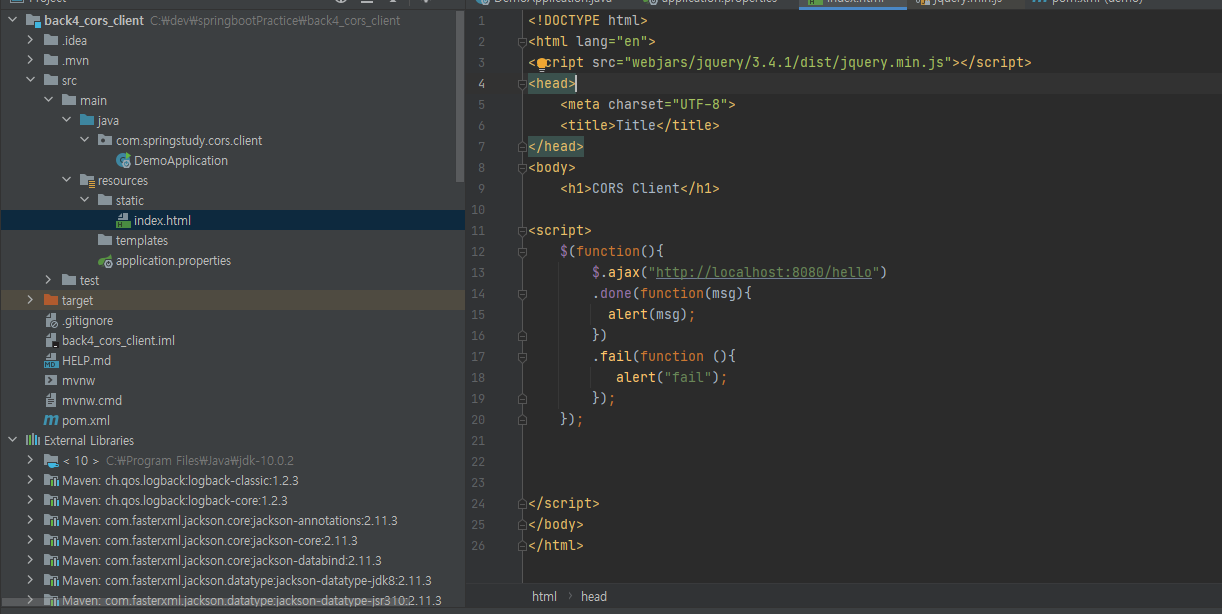Click the .idea folder icon
The width and height of the screenshot is (1222, 614).
pos(51,40)
